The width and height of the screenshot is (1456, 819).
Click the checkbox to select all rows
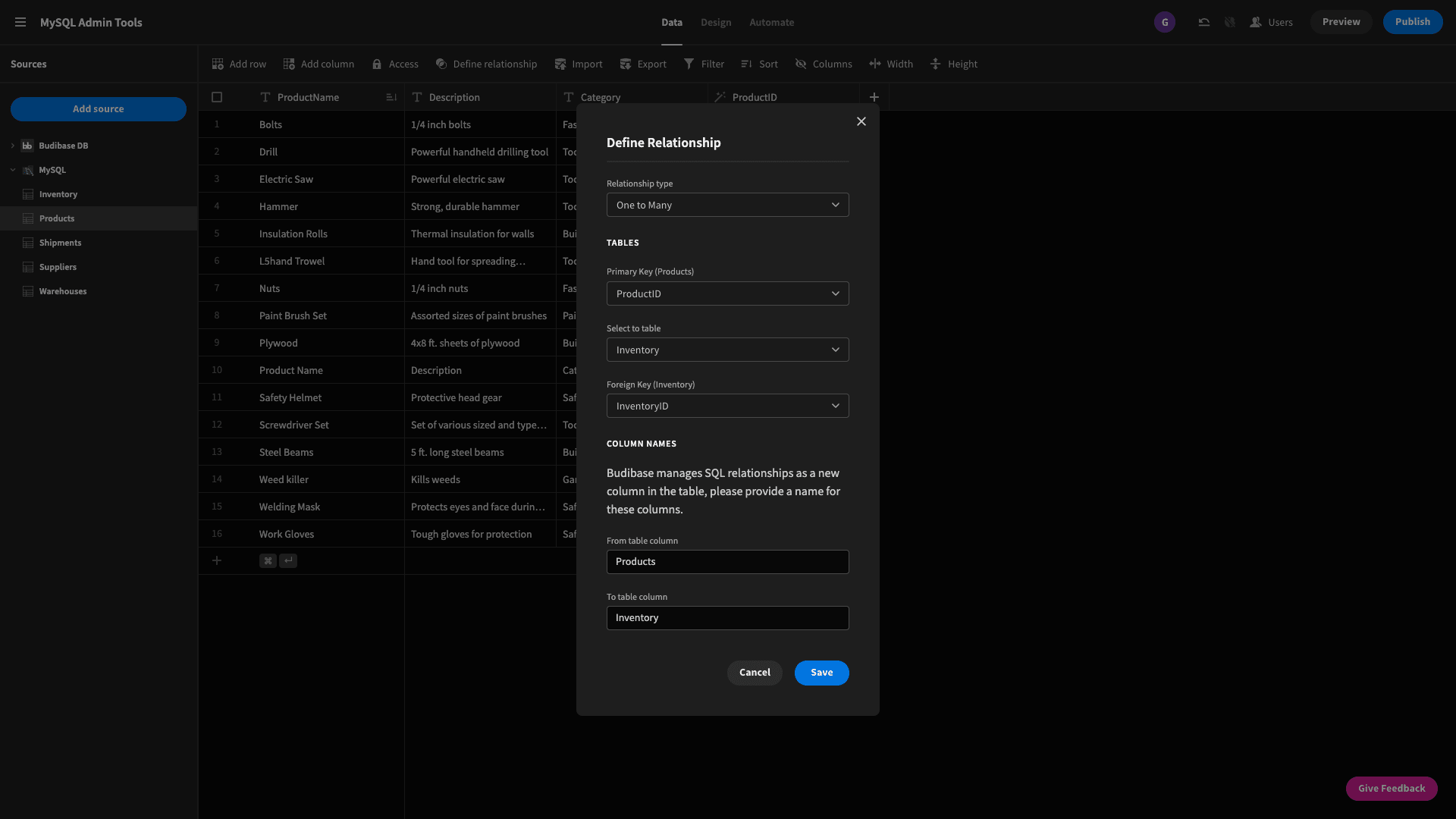pos(216,97)
